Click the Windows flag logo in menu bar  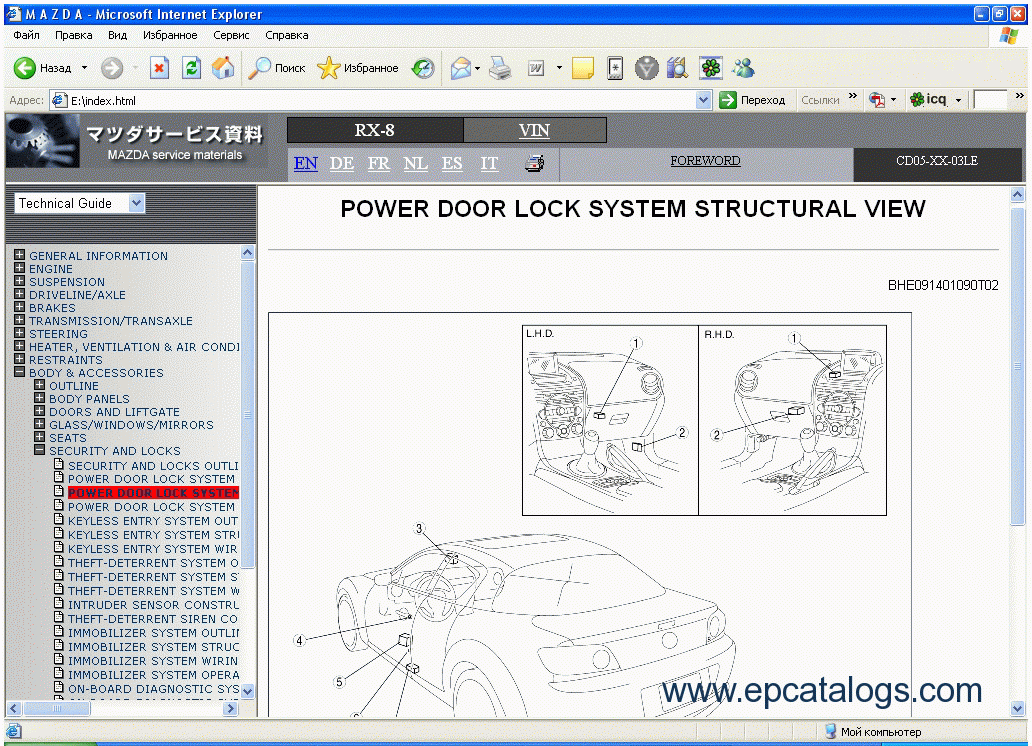tap(1008, 36)
